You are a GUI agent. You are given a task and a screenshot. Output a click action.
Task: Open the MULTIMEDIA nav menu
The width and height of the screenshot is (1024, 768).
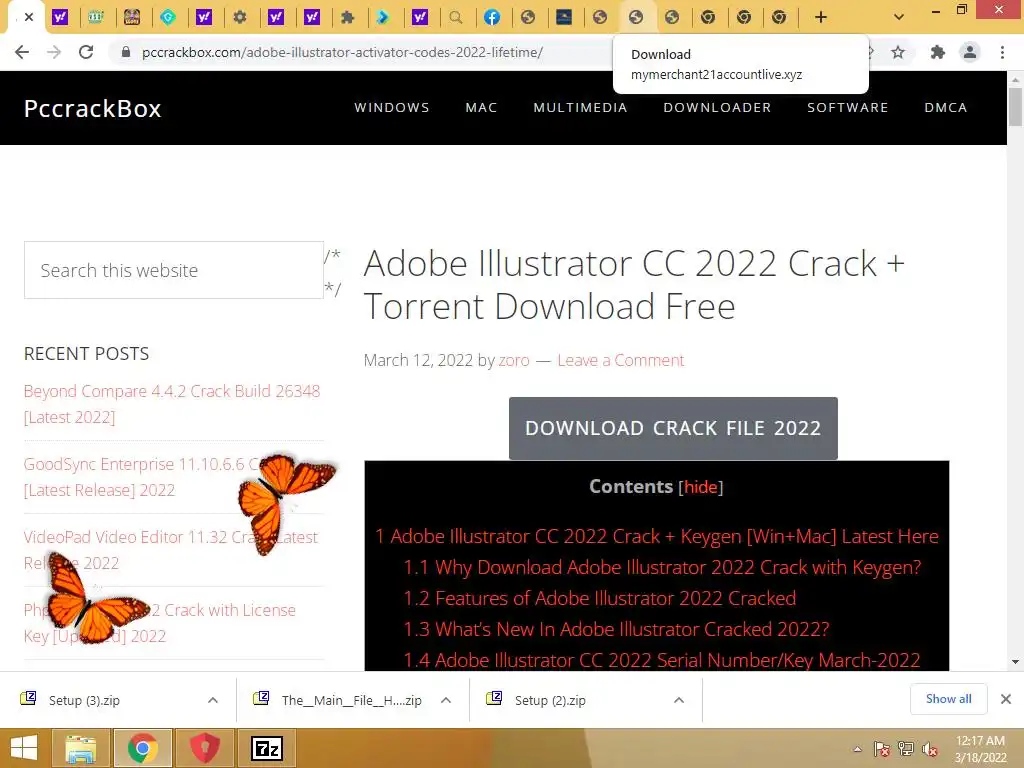tap(580, 108)
